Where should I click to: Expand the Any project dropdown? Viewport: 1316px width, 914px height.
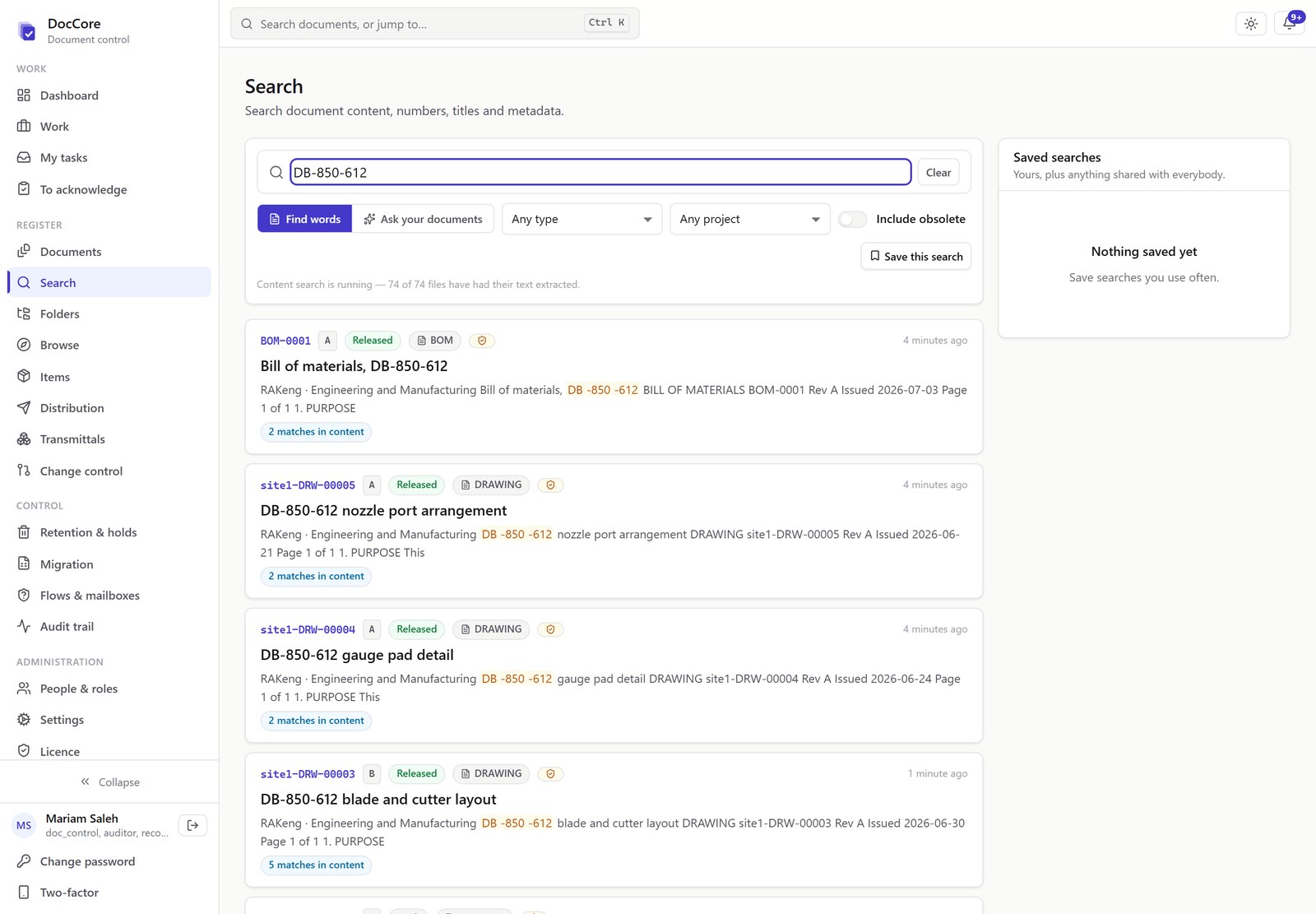click(x=749, y=219)
